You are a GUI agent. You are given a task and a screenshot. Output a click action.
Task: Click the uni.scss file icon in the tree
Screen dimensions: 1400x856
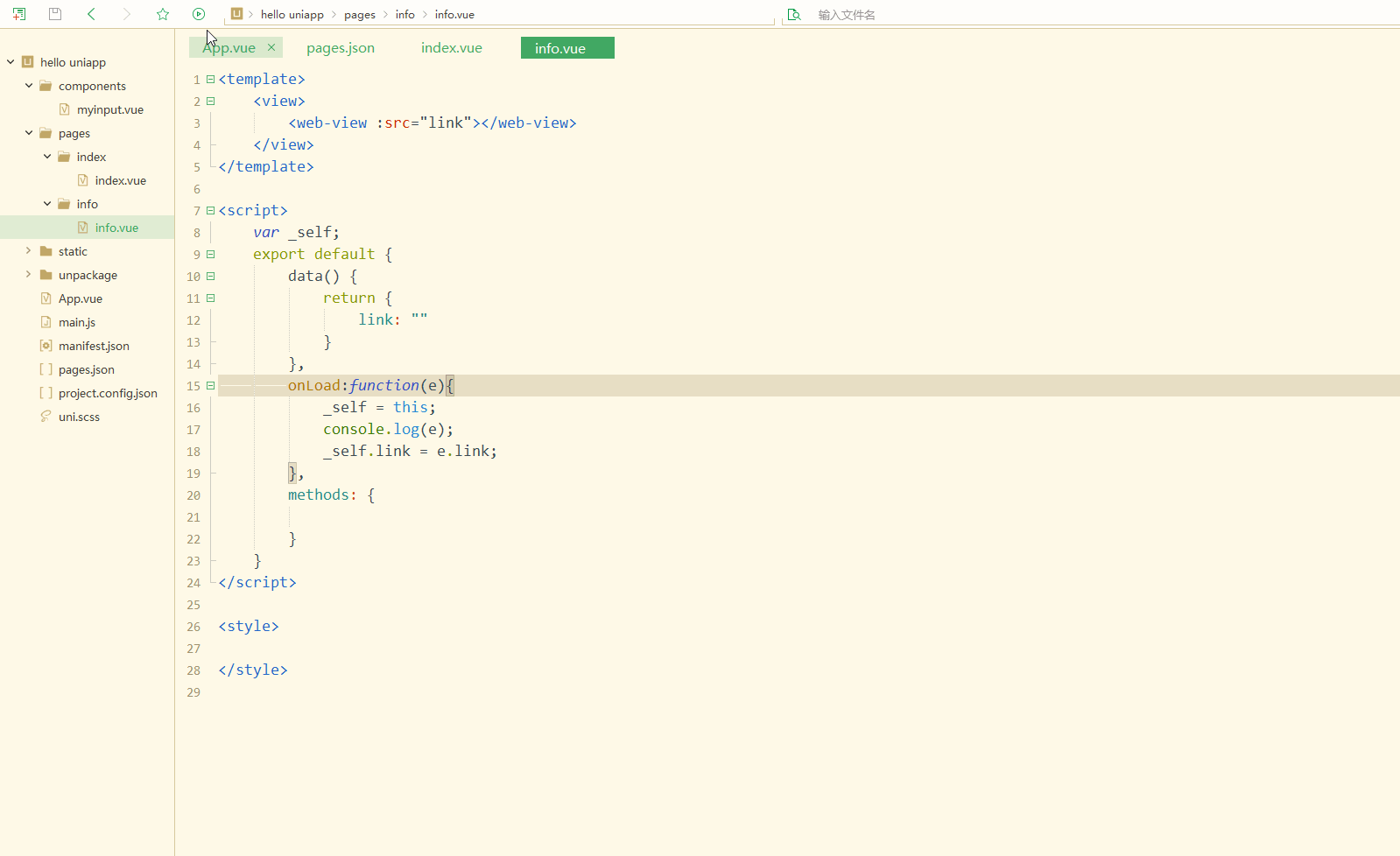click(46, 417)
